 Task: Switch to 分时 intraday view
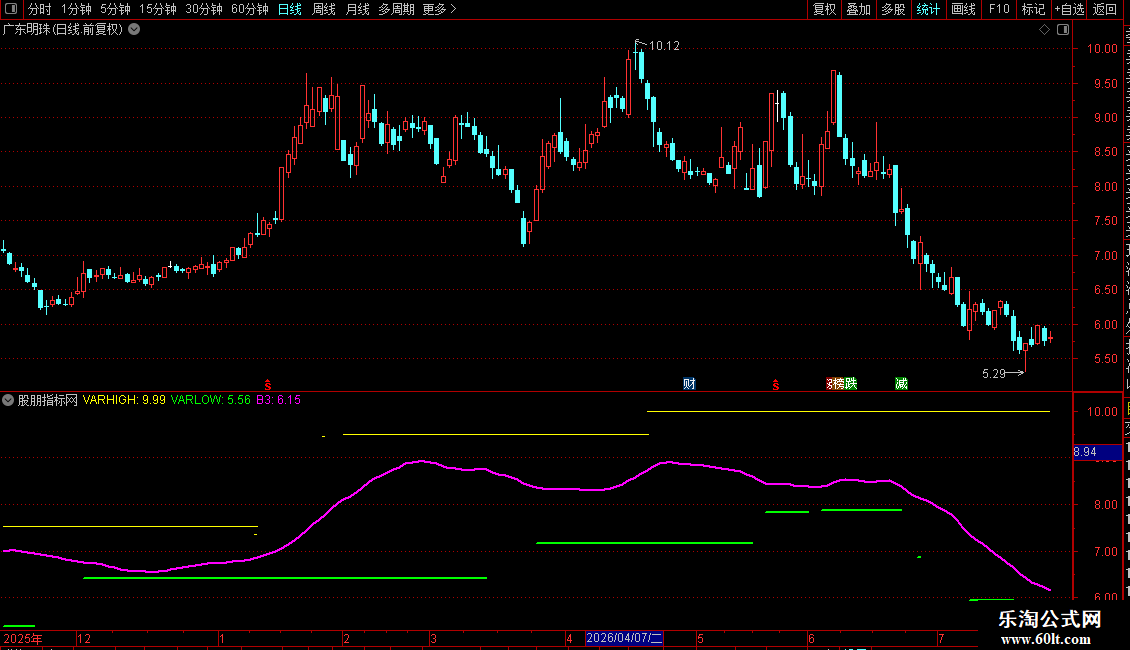(x=40, y=9)
